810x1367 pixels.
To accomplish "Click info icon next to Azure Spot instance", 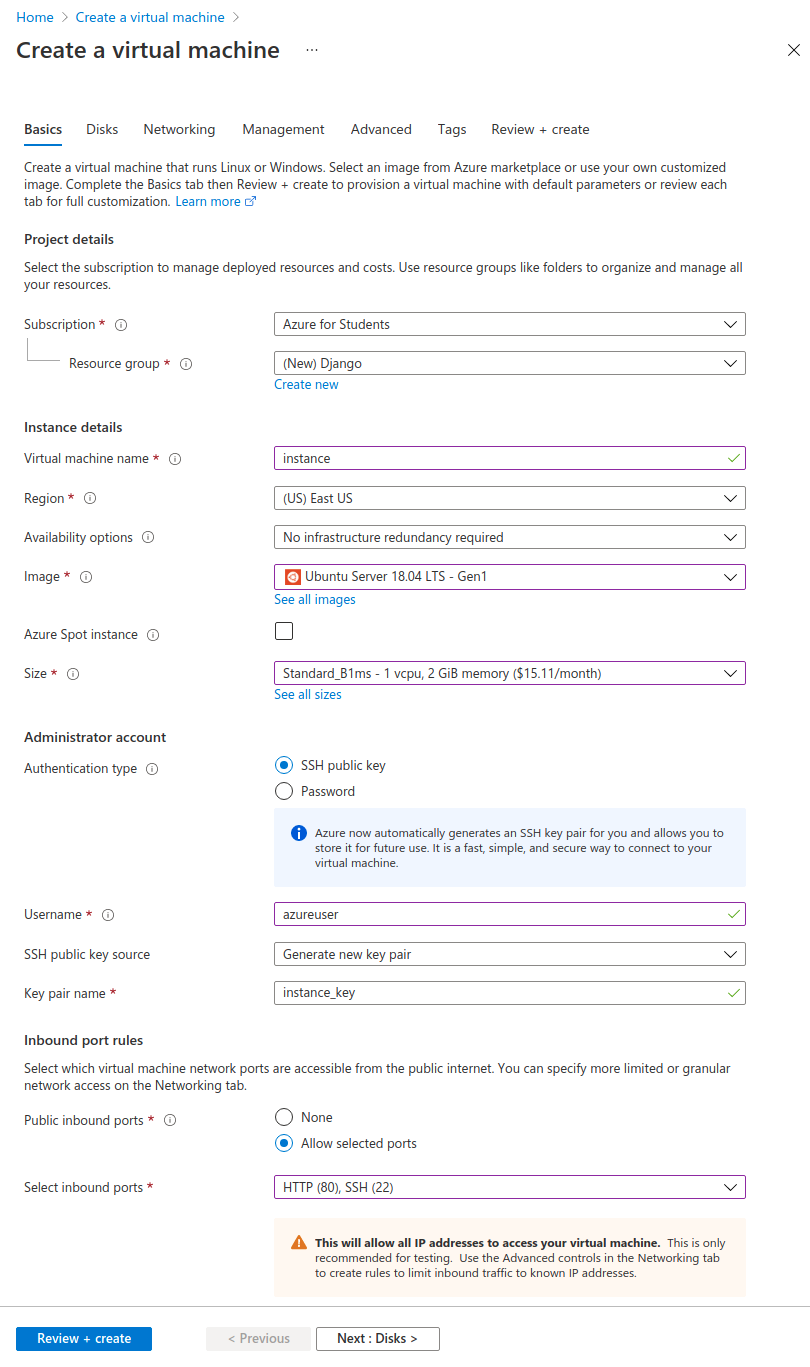I will tap(153, 635).
